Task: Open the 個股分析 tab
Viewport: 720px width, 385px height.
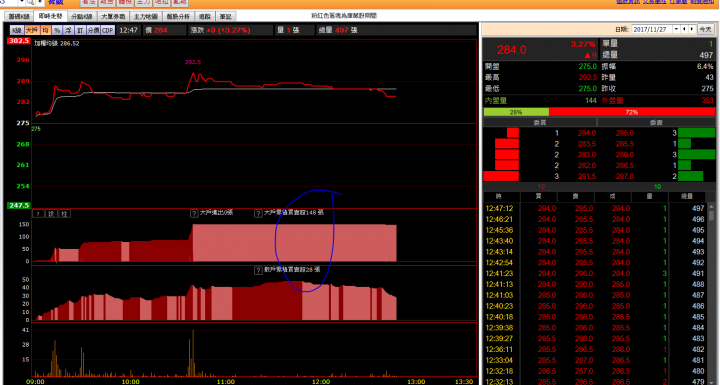Action: 178,17
